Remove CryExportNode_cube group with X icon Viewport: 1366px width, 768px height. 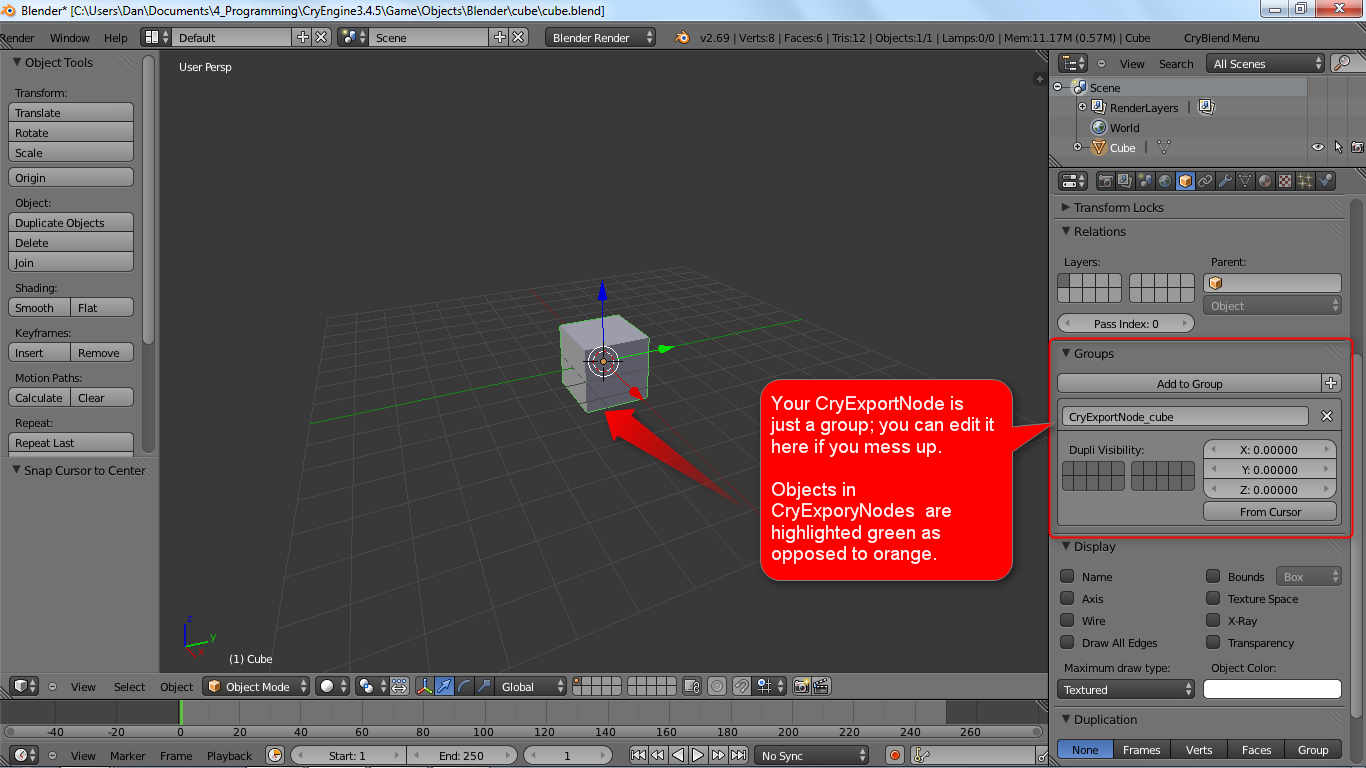click(x=1327, y=416)
